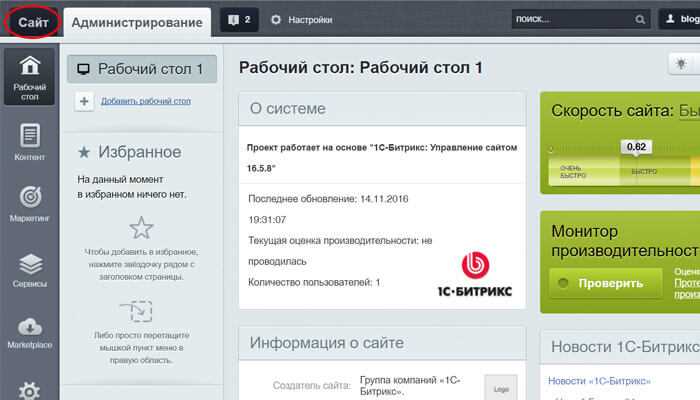Click the outlined star in favorites
Screen dimensions: 700x400
coord(142,228)
